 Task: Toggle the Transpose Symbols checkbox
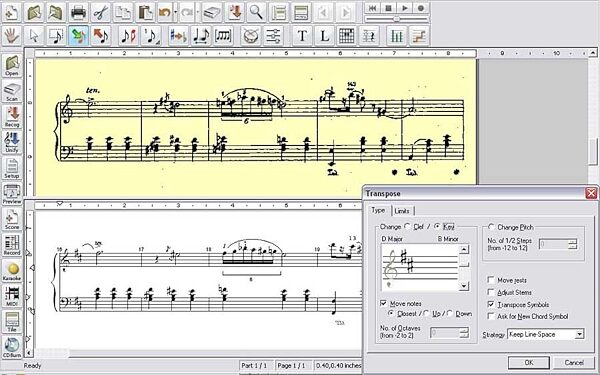491,305
